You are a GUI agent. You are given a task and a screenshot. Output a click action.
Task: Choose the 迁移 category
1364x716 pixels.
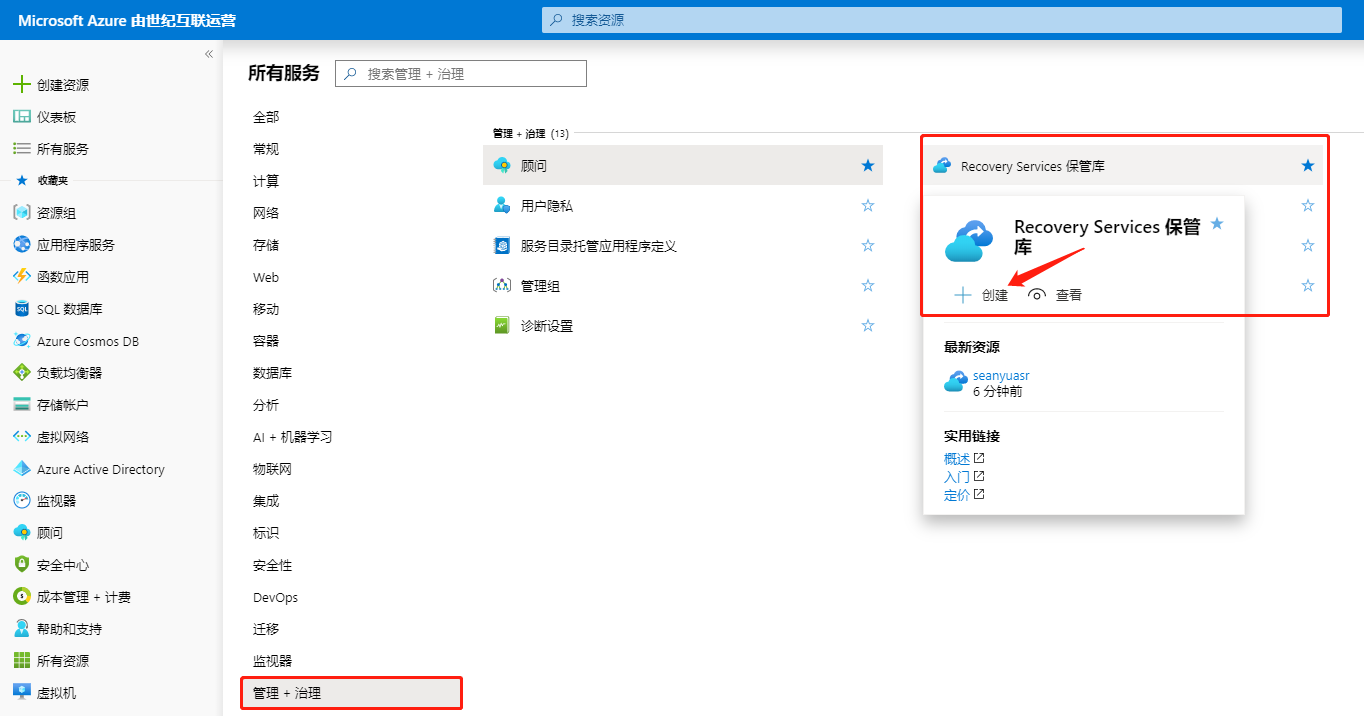click(x=266, y=629)
